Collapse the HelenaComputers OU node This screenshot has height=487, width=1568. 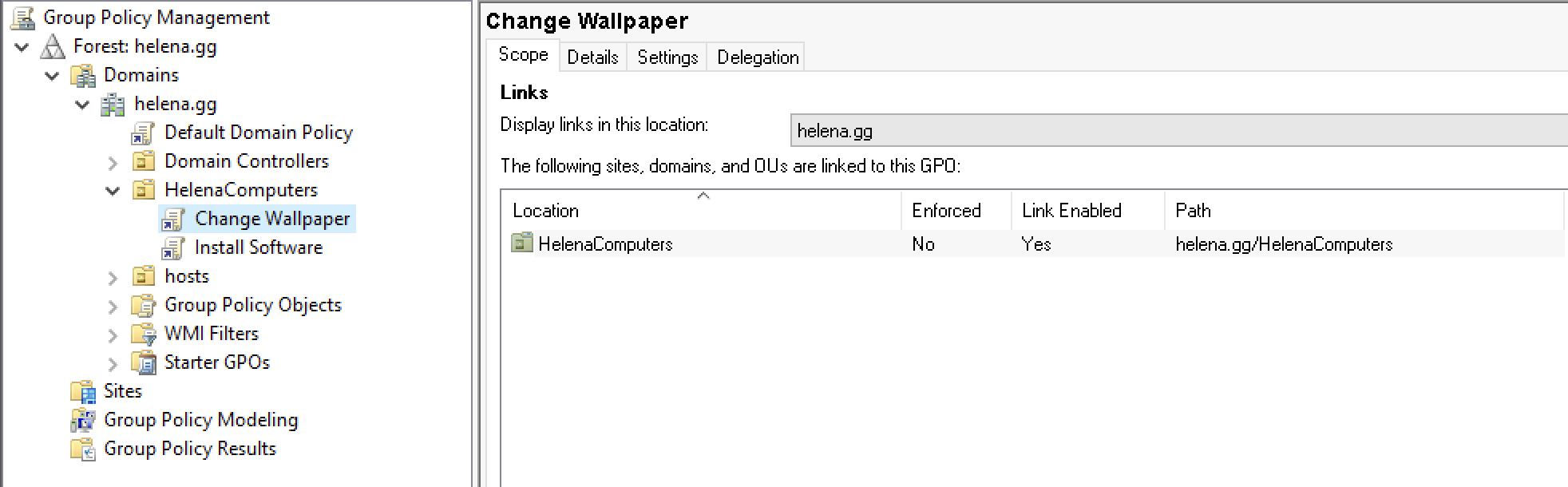click(113, 191)
